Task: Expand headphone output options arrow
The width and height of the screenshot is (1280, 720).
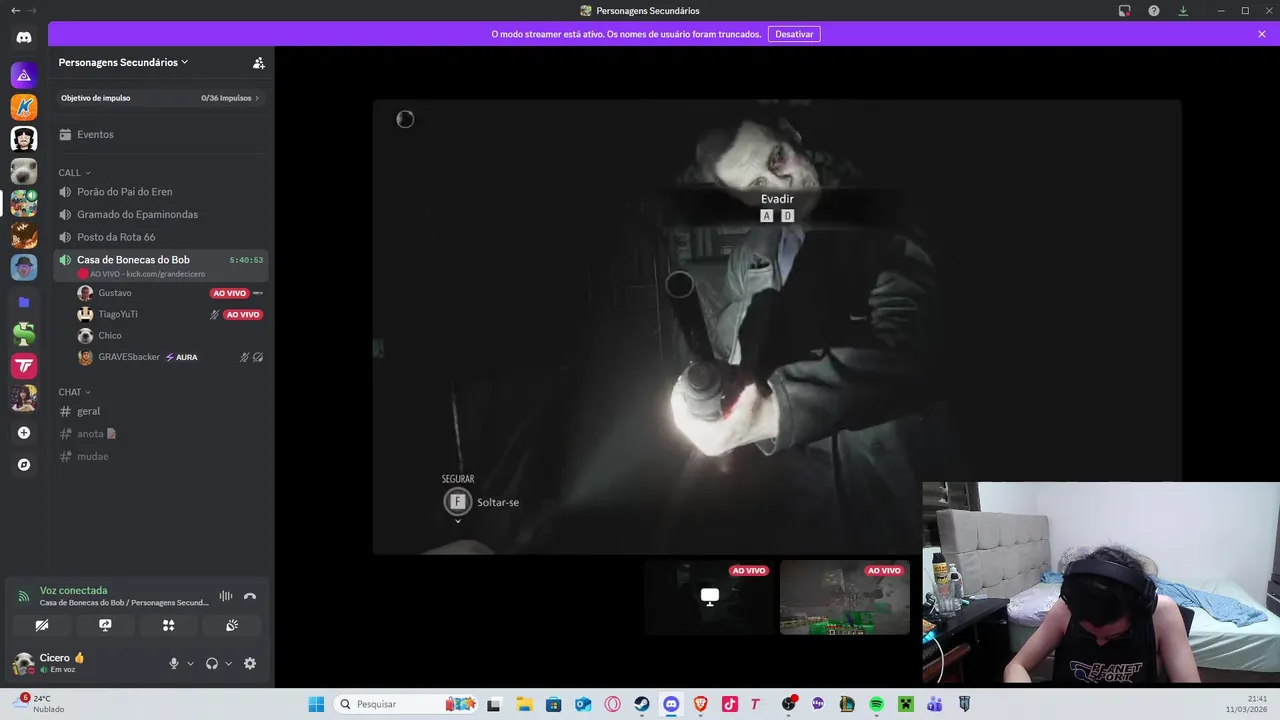Action: pos(228,663)
